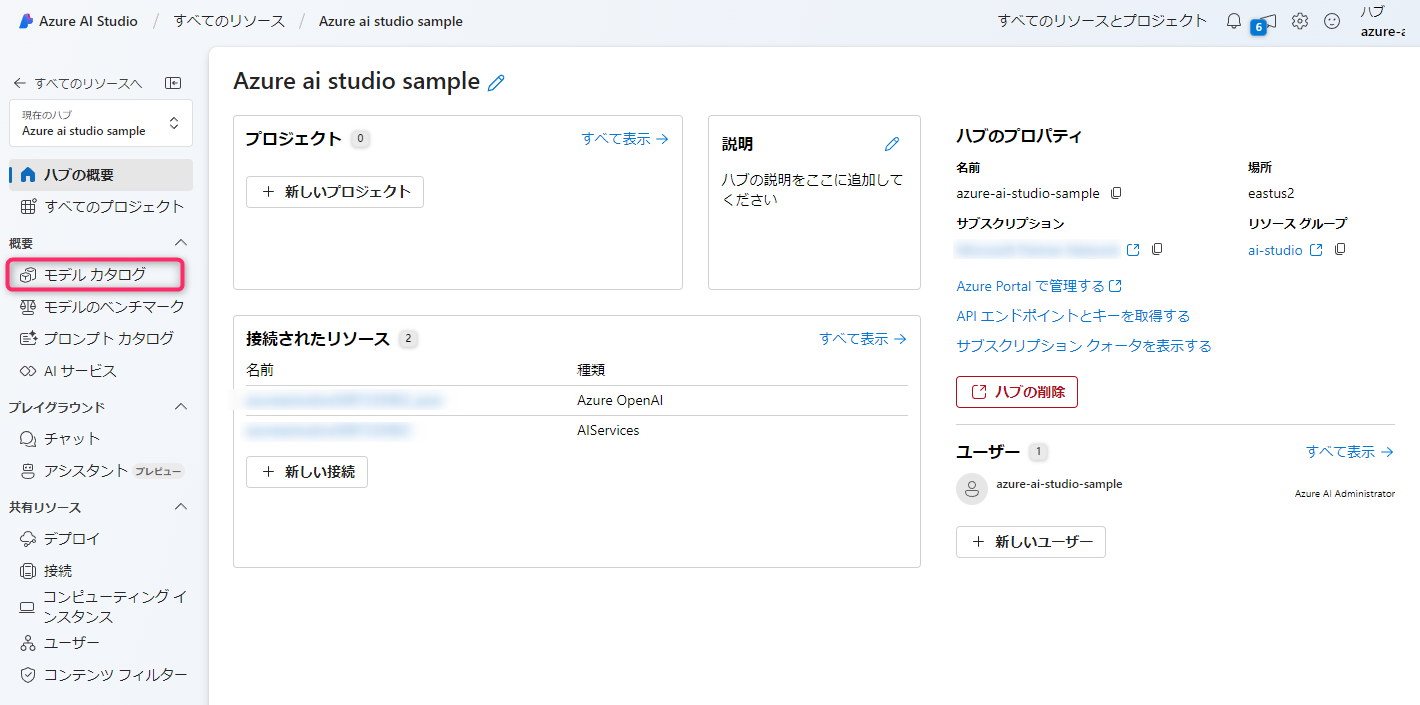The image size is (1420, 705).
Task: Click すべて表示 in ユーザー section
Action: point(1350,452)
